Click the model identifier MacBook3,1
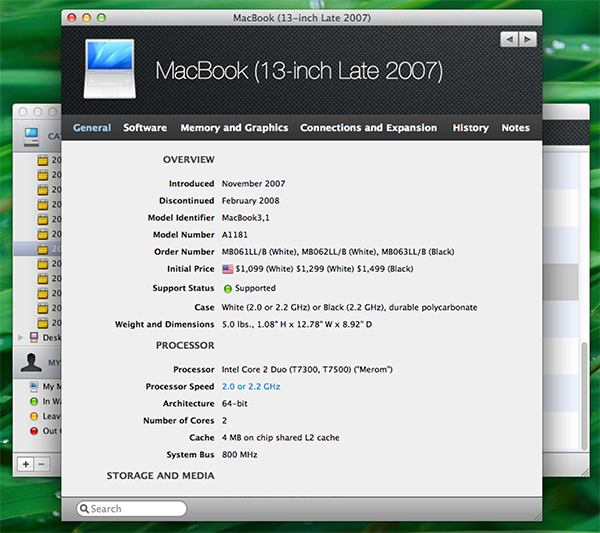The width and height of the screenshot is (600, 533). tap(246, 218)
